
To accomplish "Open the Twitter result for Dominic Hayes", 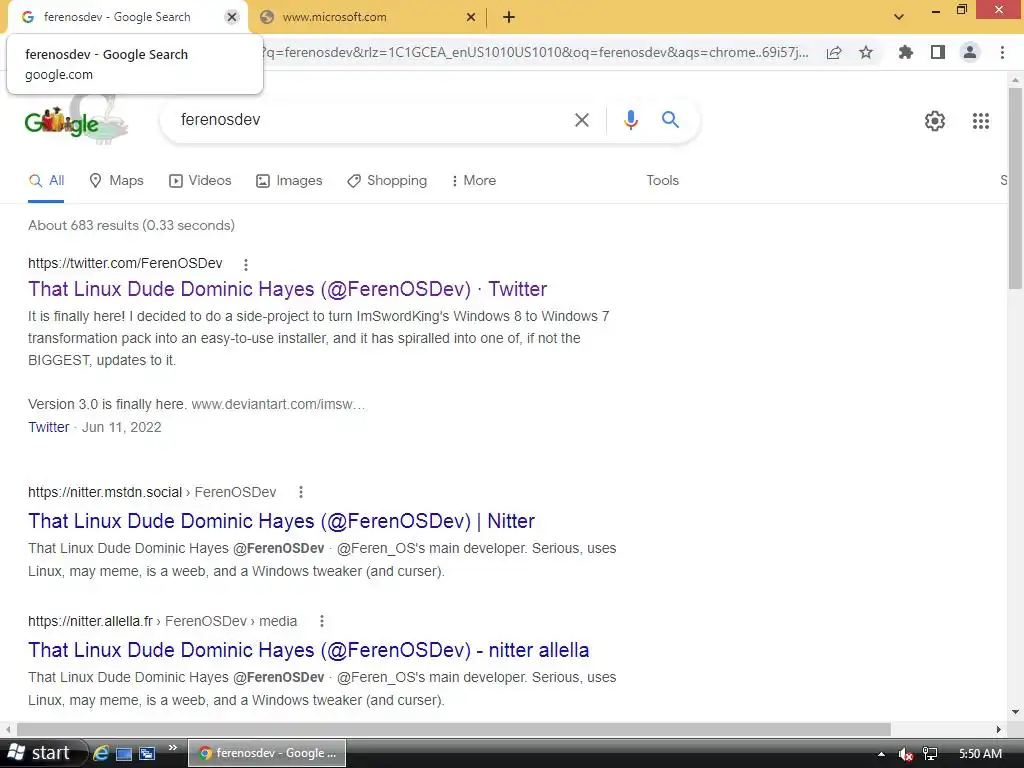I will (287, 289).
